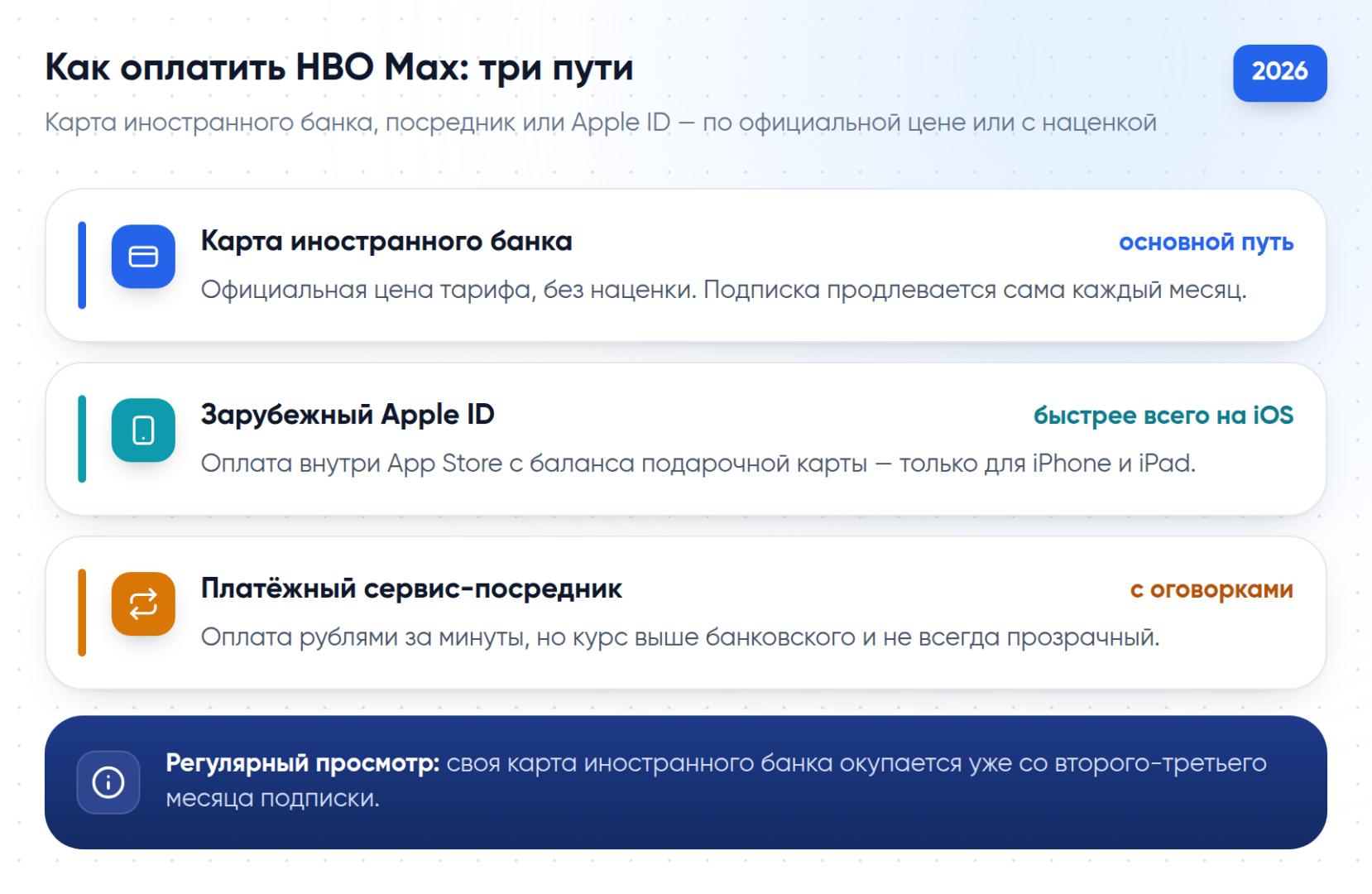
Task: Click the "основной путь" label
Action: 1206,243
